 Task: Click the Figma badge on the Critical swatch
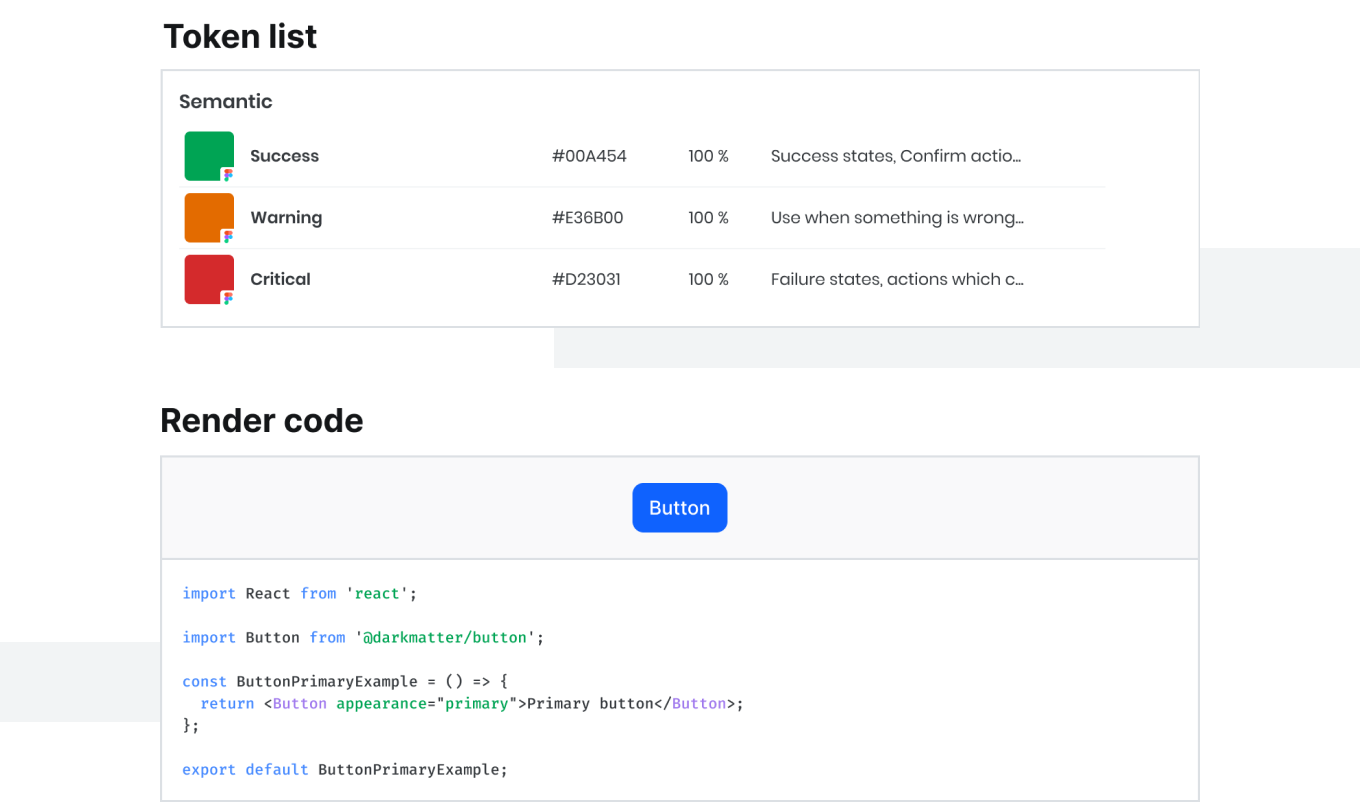point(229,300)
